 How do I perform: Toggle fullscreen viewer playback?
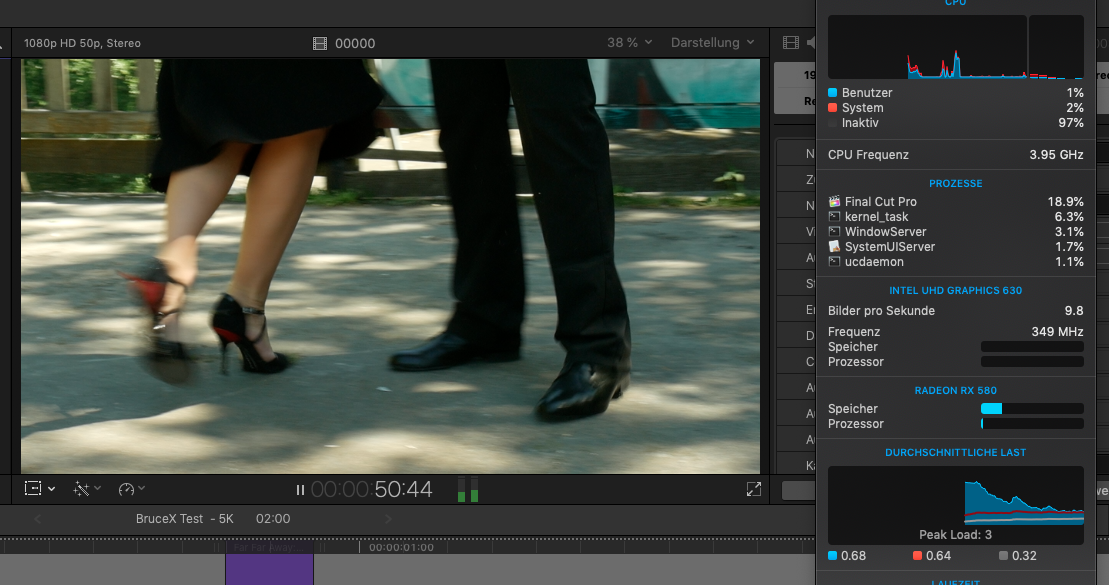coord(753,489)
